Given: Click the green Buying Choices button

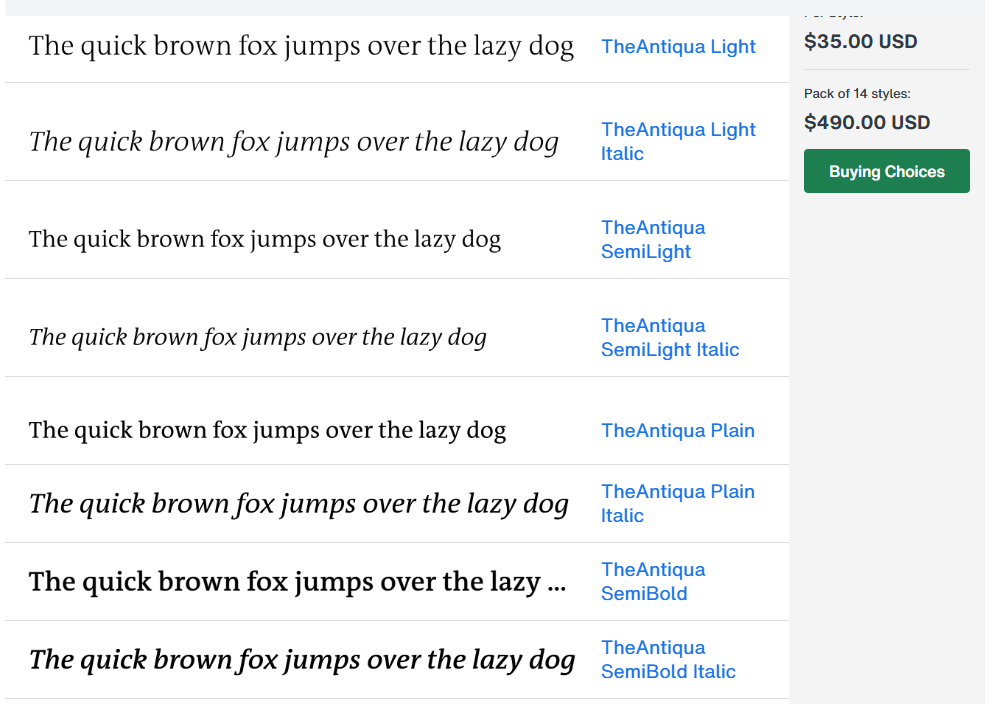Looking at the screenshot, I should 886,170.
